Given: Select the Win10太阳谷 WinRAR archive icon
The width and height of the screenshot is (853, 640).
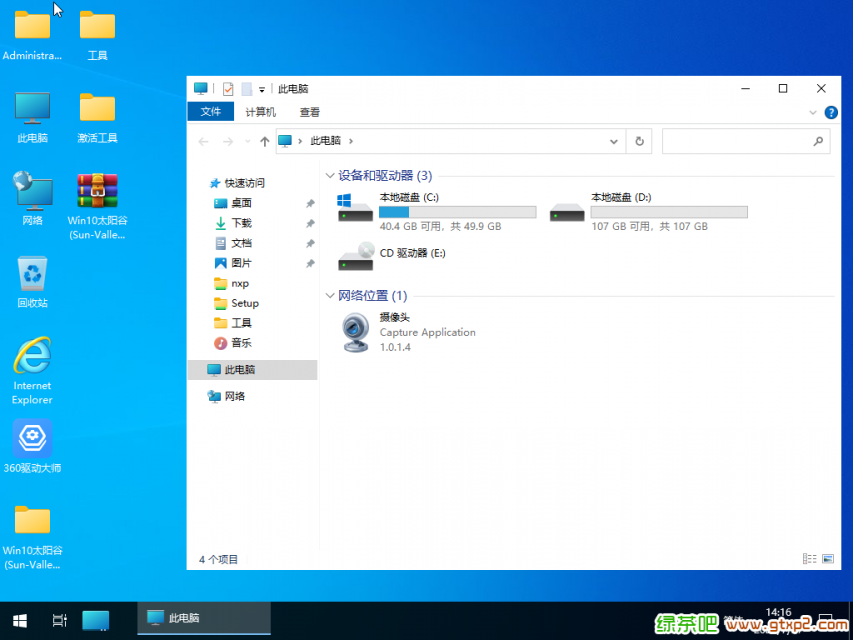Looking at the screenshot, I should point(97,206).
